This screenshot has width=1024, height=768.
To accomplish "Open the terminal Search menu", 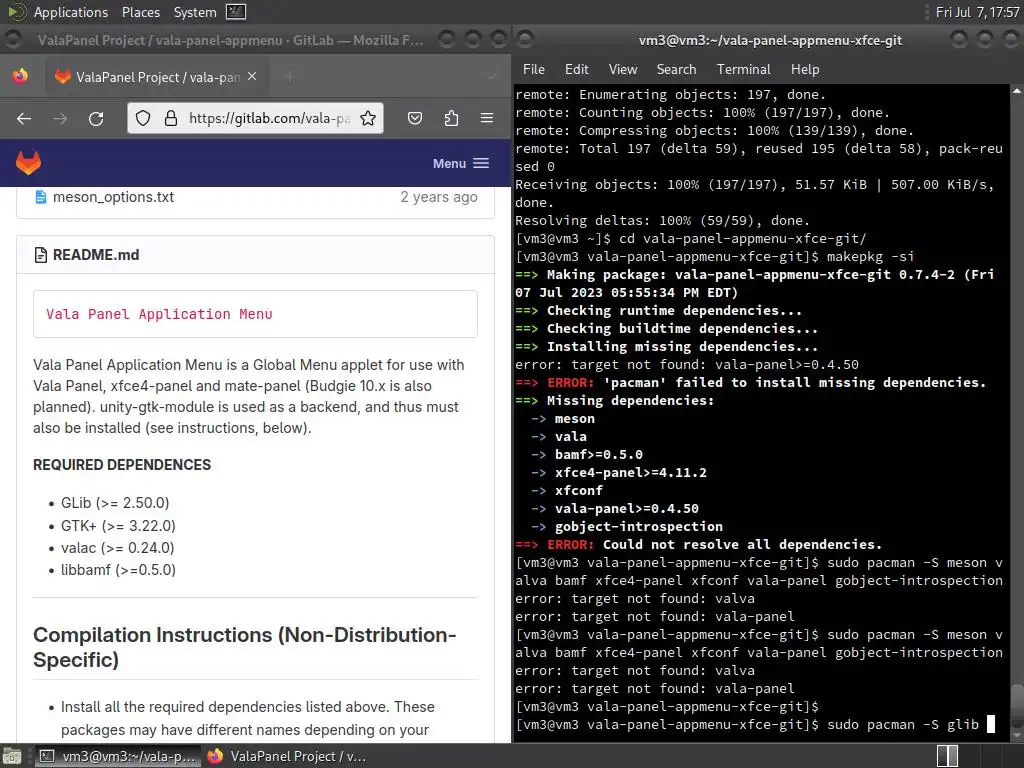I will pos(677,69).
